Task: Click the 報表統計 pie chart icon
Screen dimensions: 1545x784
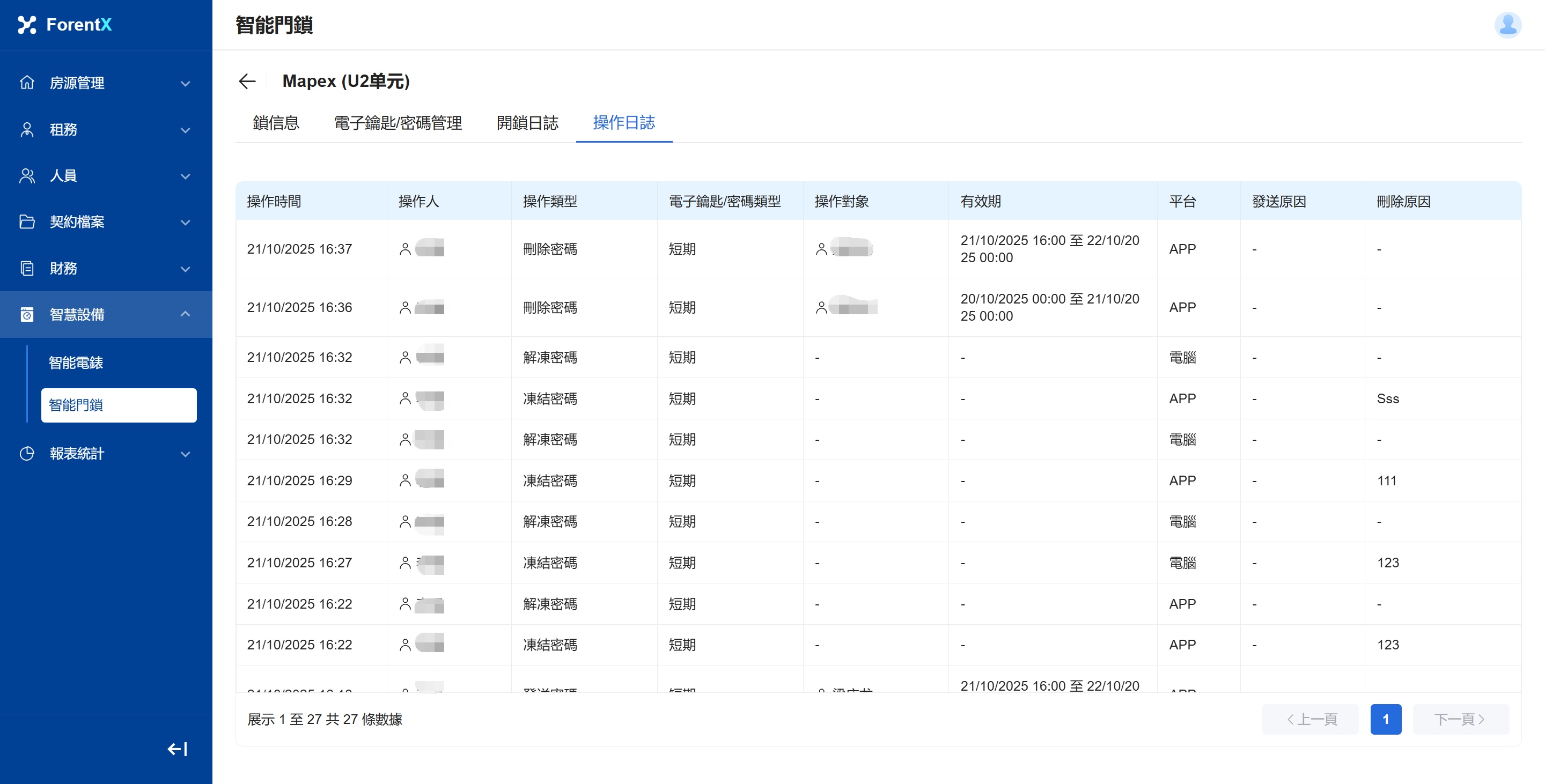Action: coord(27,454)
